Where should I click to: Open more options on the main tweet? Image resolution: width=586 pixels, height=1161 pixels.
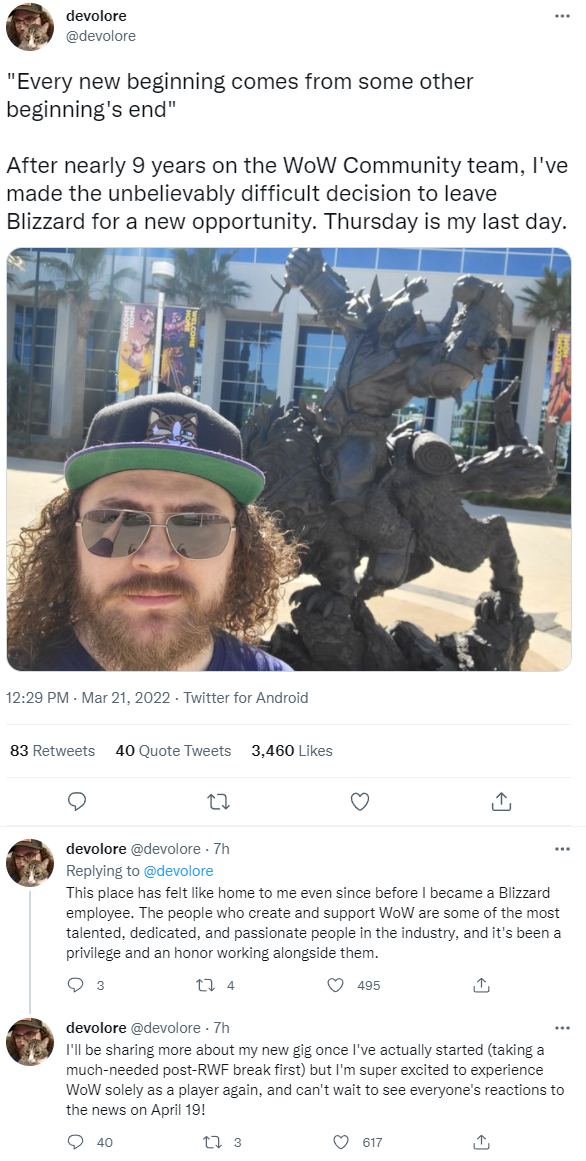coord(562,16)
